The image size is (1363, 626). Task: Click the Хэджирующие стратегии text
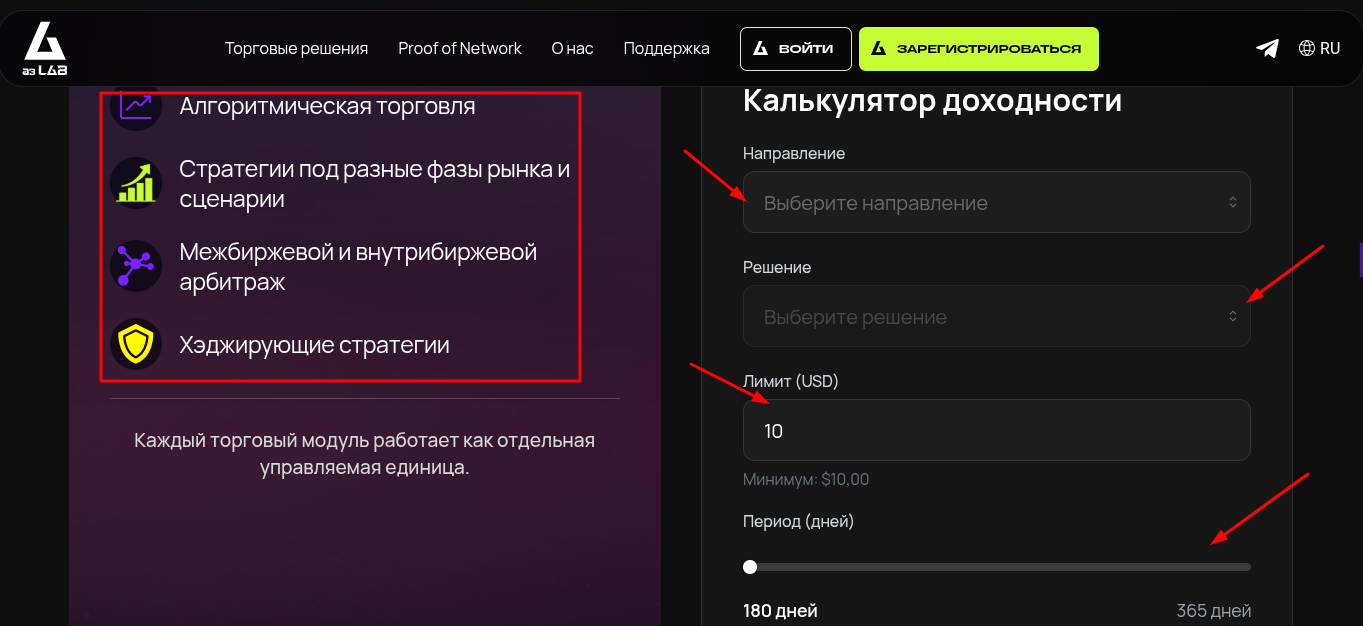click(x=314, y=345)
